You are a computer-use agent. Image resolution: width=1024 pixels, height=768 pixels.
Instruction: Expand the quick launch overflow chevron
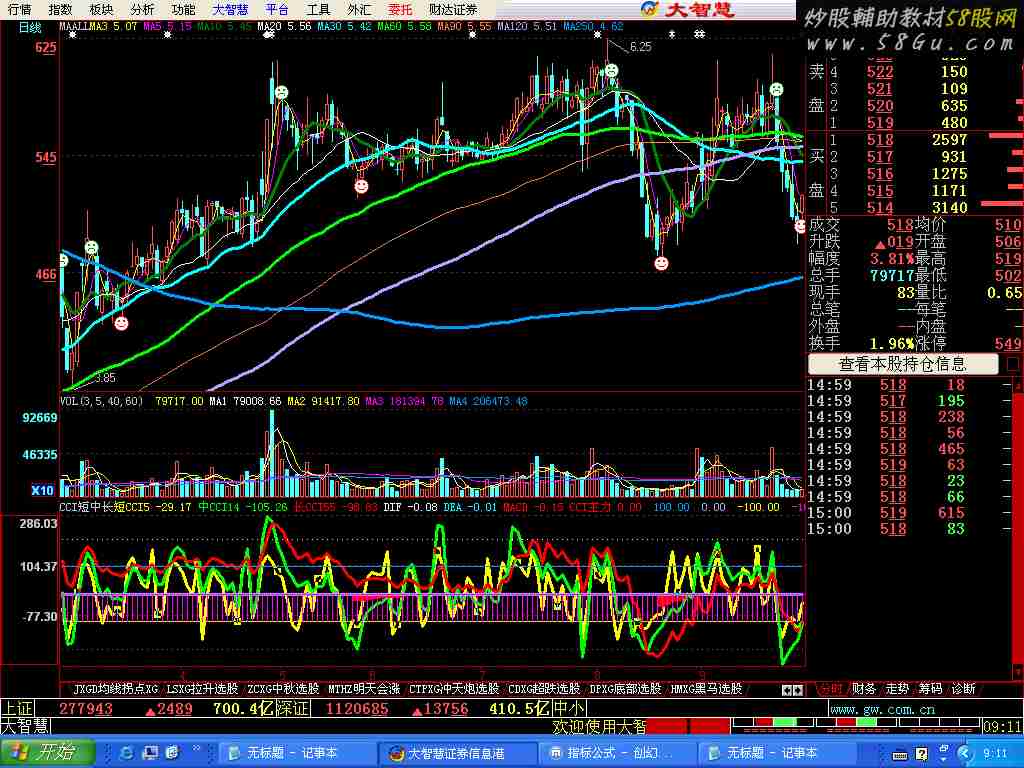[x=197, y=749]
